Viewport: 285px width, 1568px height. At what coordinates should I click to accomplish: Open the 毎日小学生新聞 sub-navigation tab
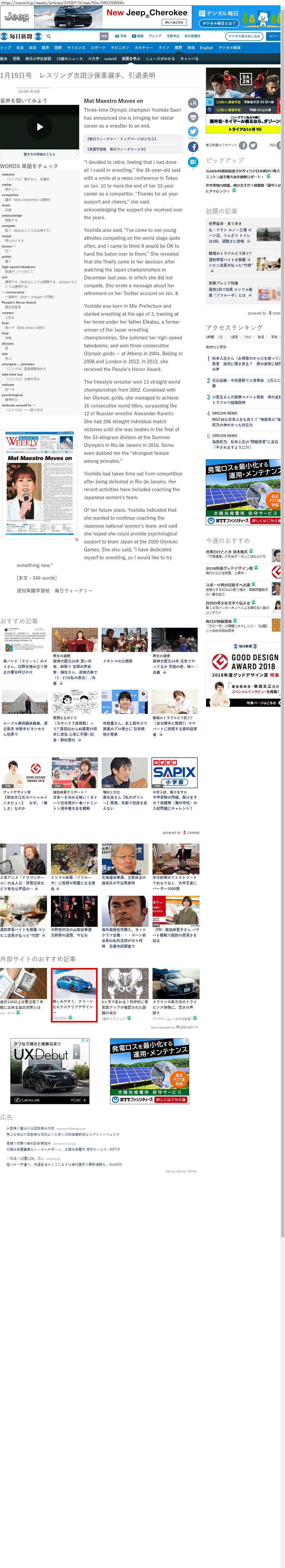click(x=38, y=59)
